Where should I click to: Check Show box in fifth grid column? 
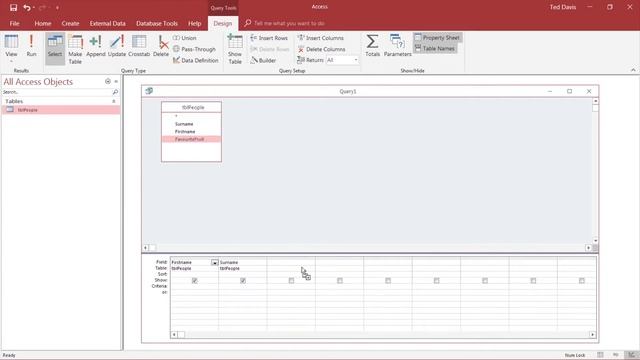coord(388,281)
